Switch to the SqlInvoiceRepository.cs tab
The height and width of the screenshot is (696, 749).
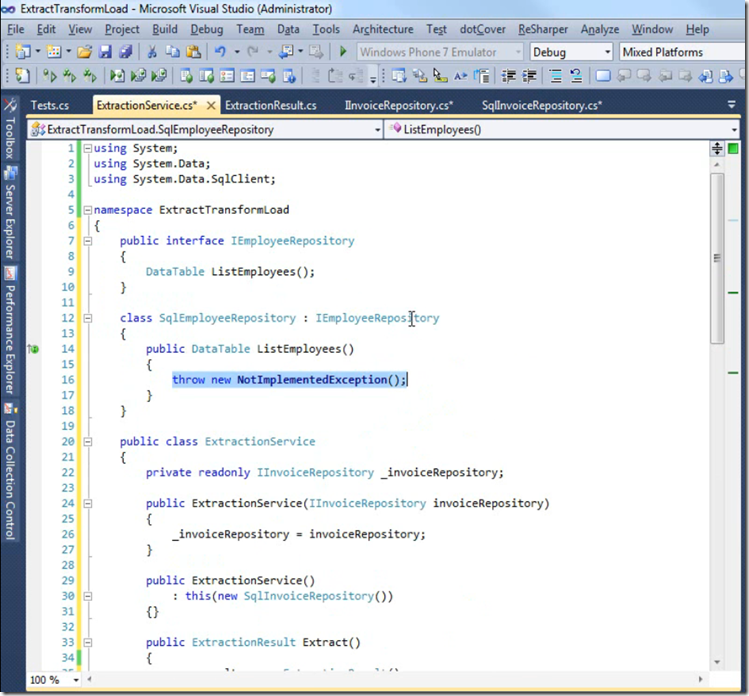[x=542, y=105]
